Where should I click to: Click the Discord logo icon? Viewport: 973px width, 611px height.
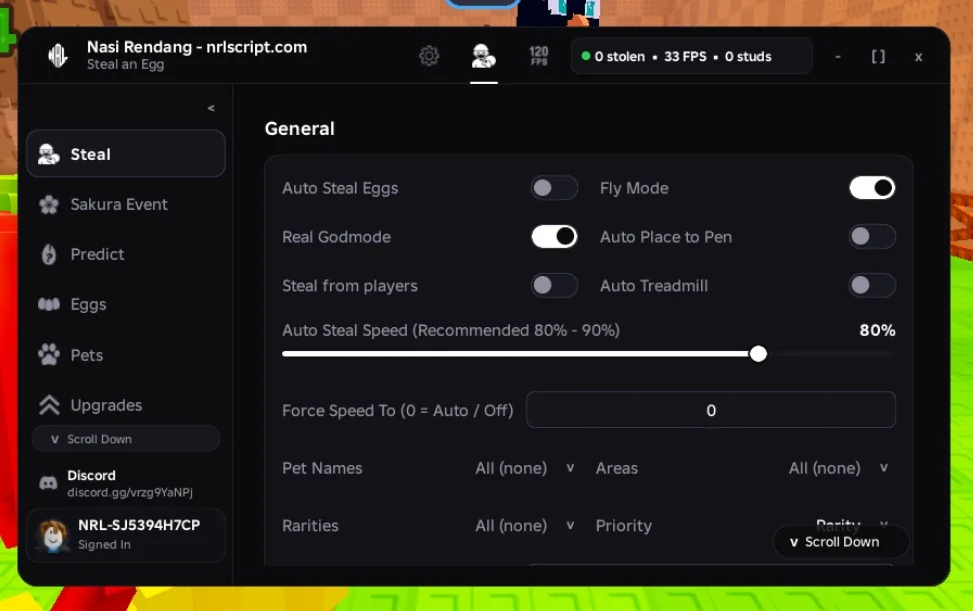coord(48,483)
